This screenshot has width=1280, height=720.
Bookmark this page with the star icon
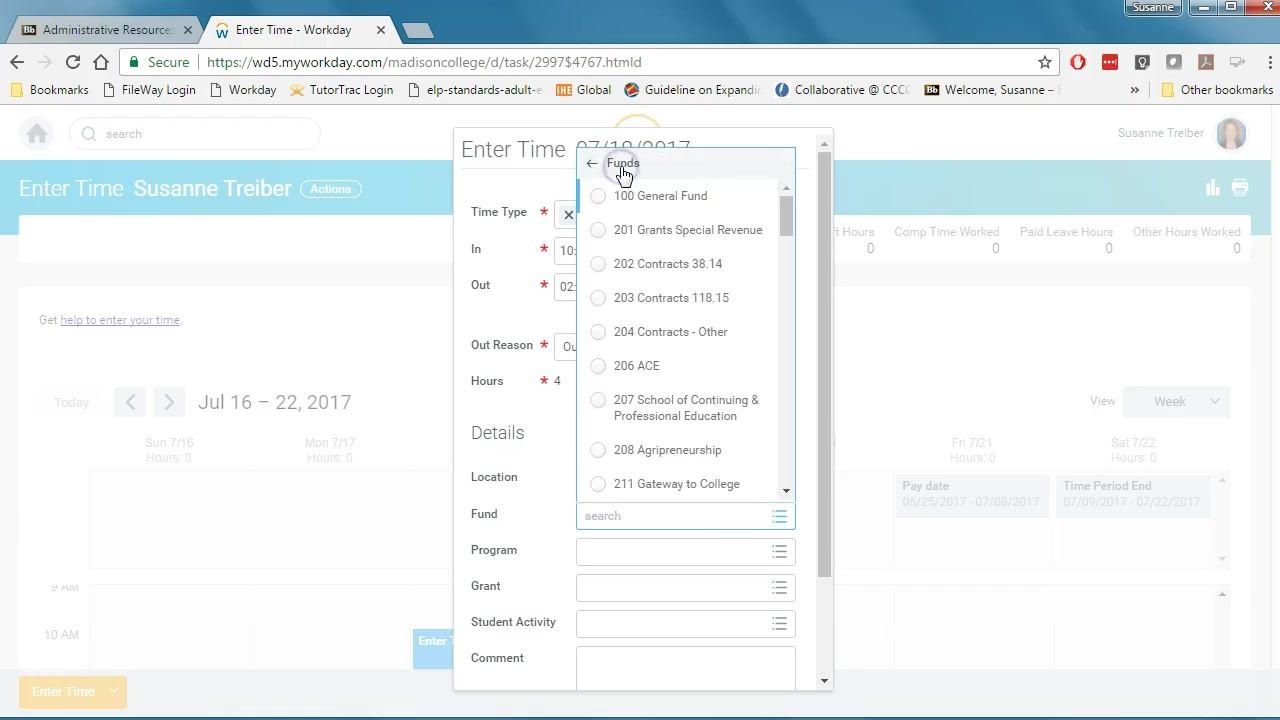click(x=1045, y=62)
